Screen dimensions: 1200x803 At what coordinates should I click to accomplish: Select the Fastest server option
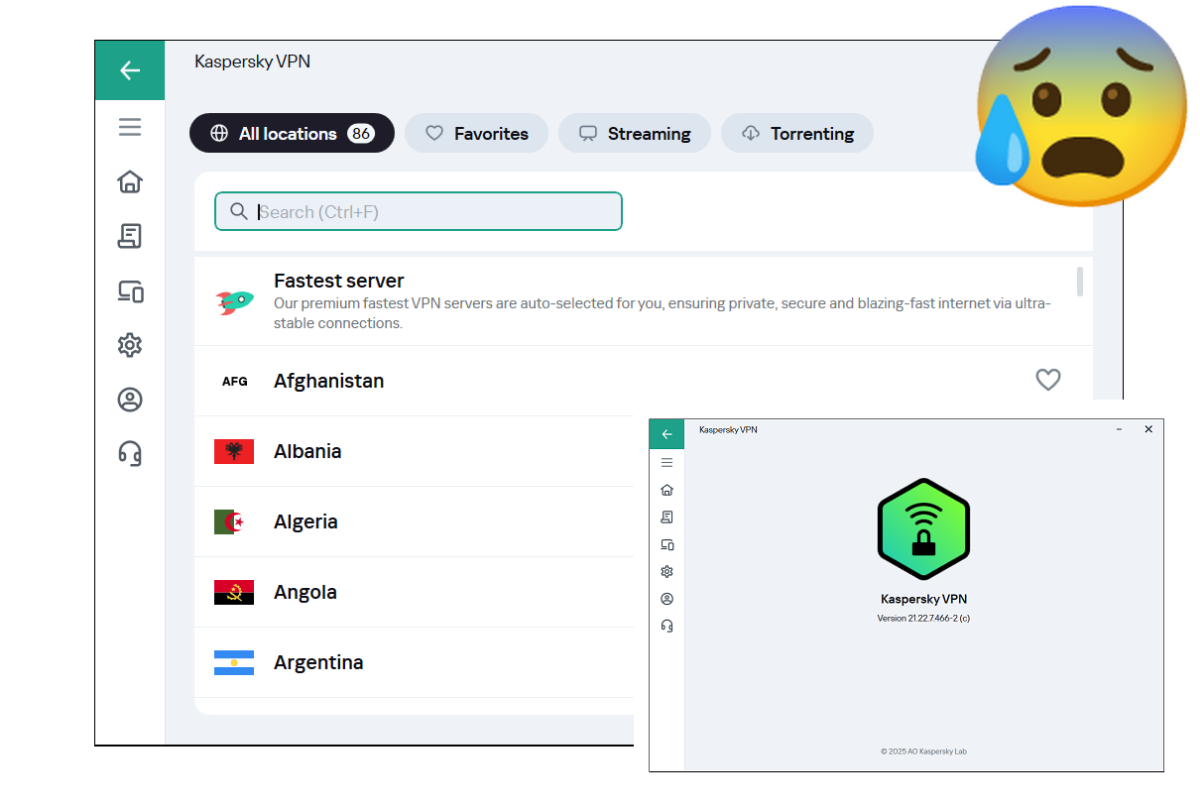point(643,301)
